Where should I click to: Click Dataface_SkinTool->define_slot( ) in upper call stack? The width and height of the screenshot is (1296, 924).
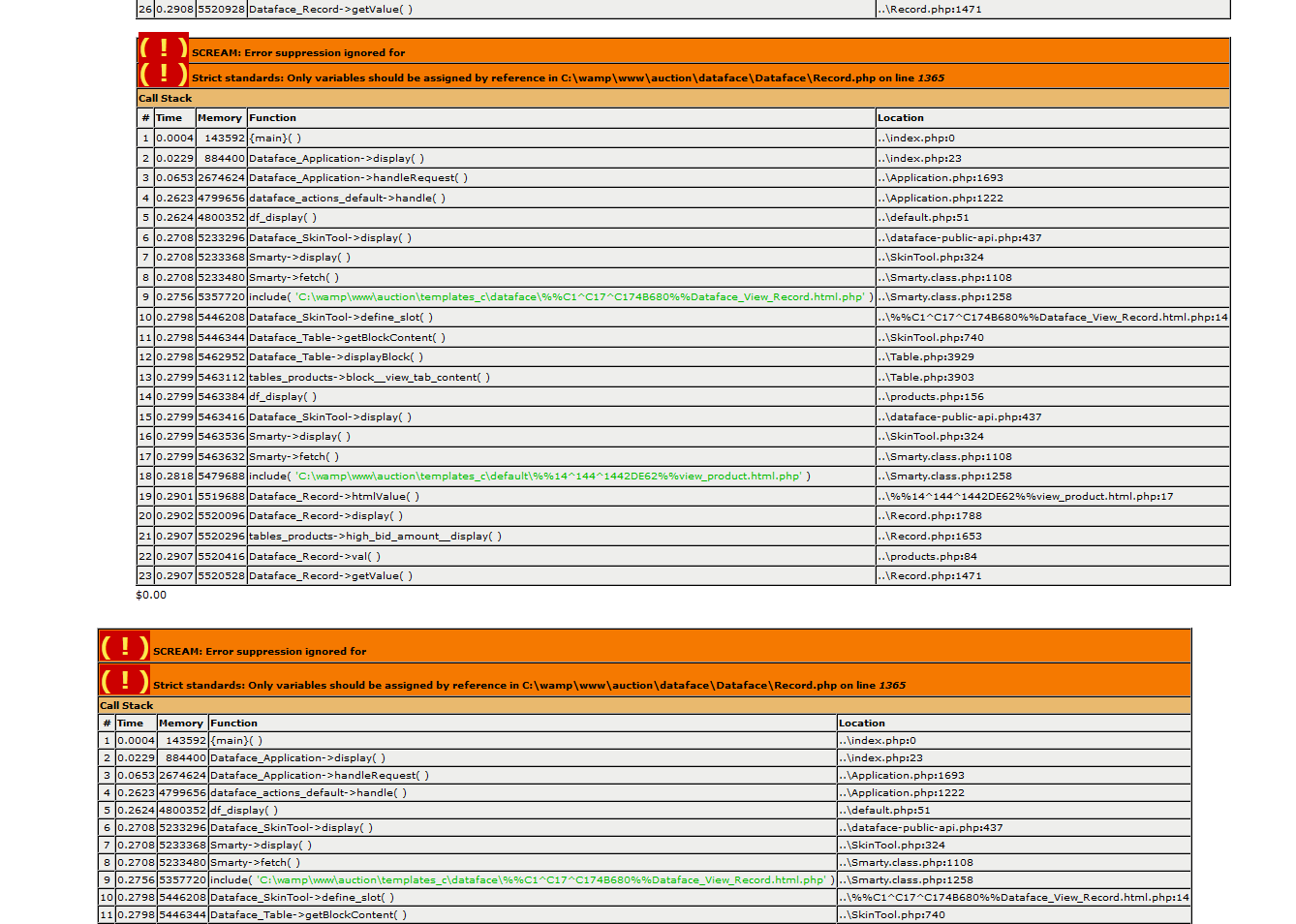click(x=341, y=318)
